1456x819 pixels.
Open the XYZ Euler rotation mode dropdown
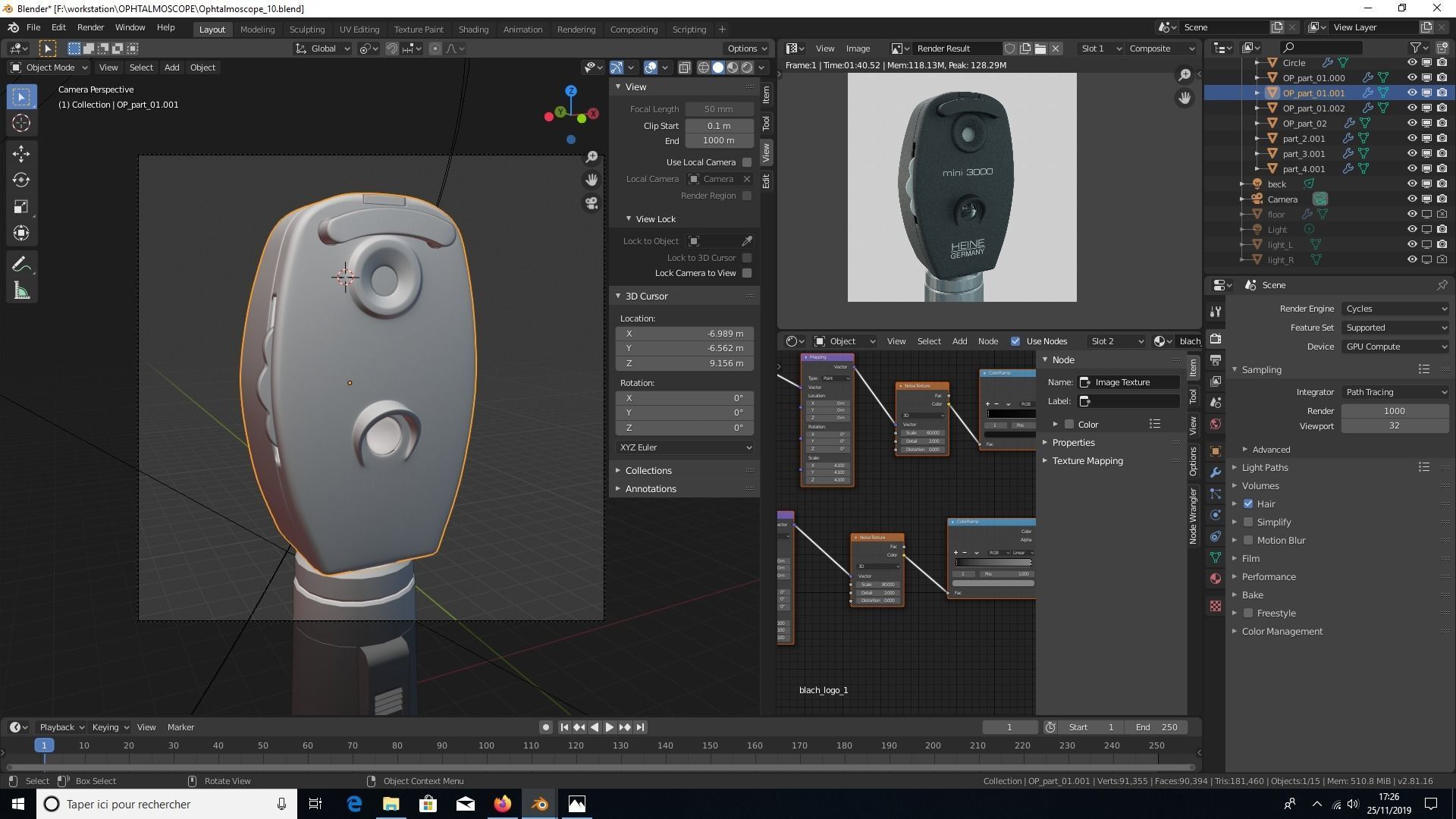pos(685,447)
